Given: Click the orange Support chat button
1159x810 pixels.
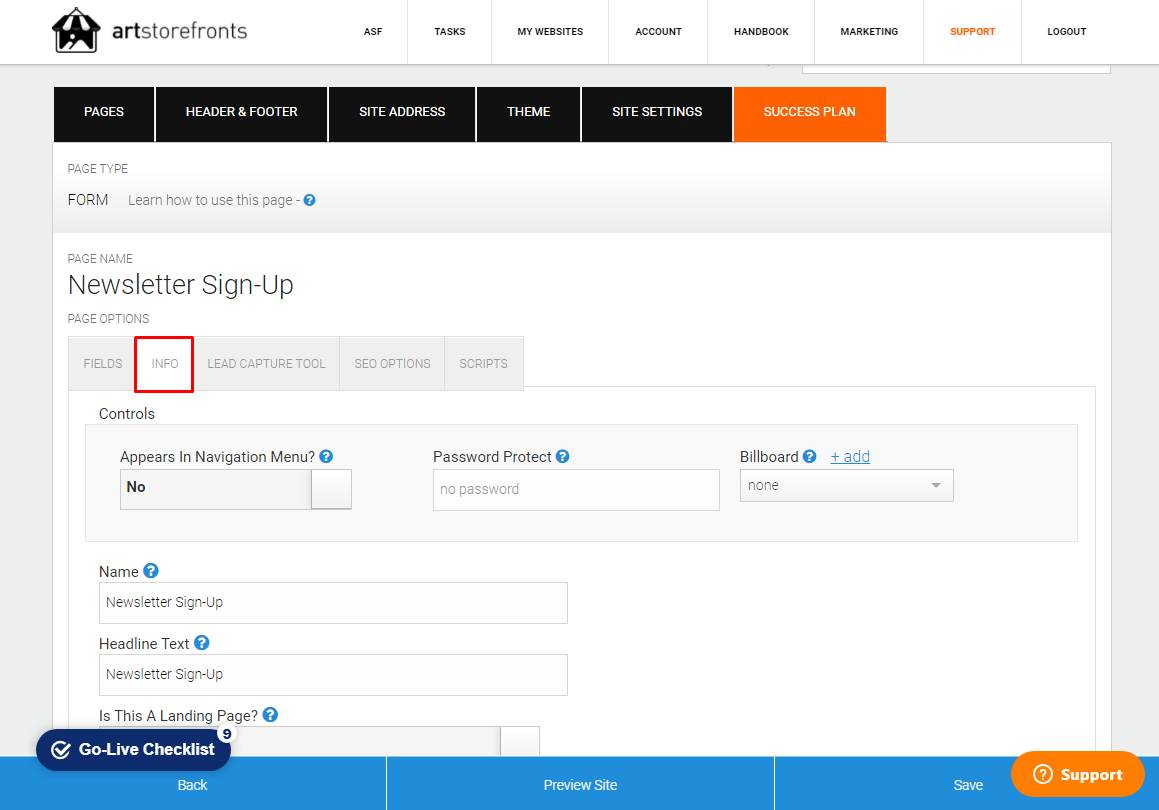Looking at the screenshot, I should [x=1078, y=774].
